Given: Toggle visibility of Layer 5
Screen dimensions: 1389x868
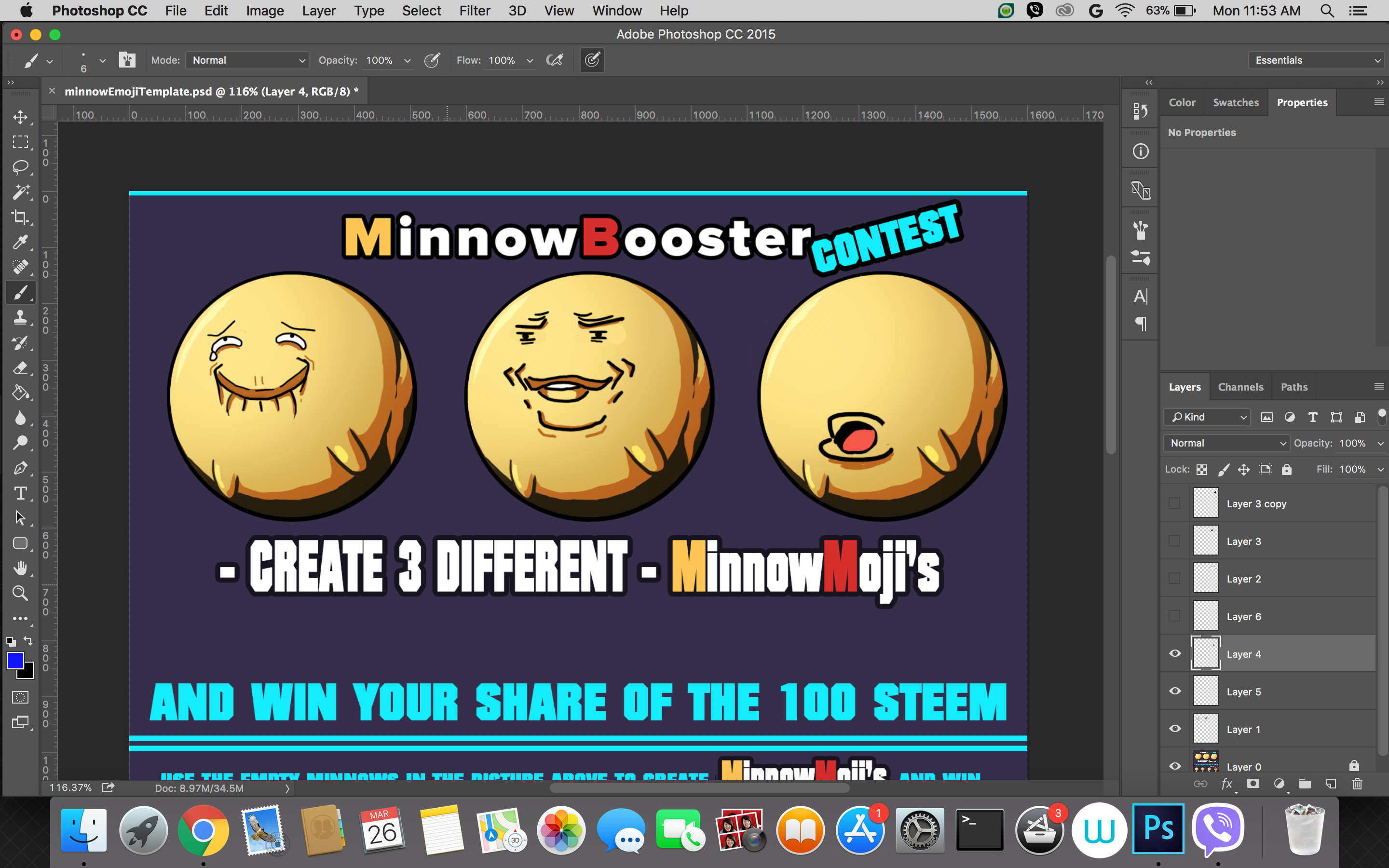Looking at the screenshot, I should (1176, 691).
